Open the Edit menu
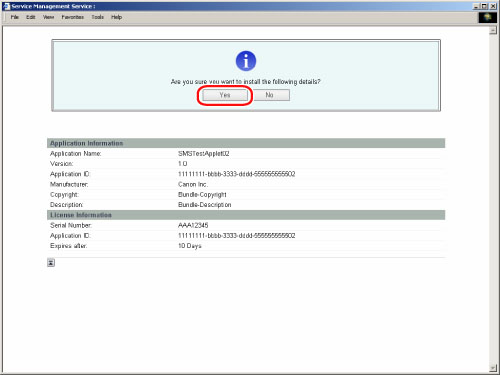This screenshot has height=375, width=500. click(x=31, y=17)
